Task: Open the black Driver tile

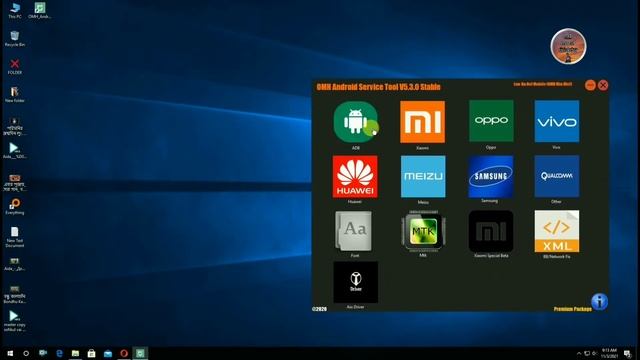Action: (356, 282)
